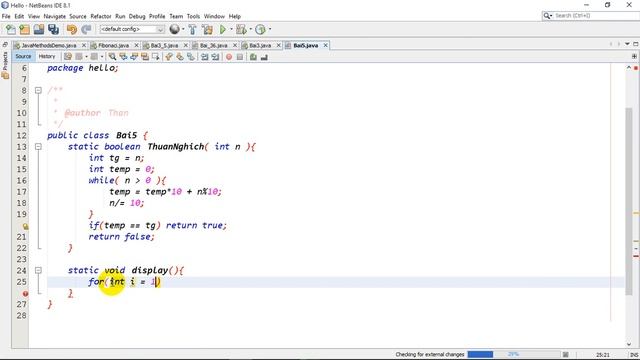640x360 pixels.
Task: Open the default config combo box
Action: point(132,29)
